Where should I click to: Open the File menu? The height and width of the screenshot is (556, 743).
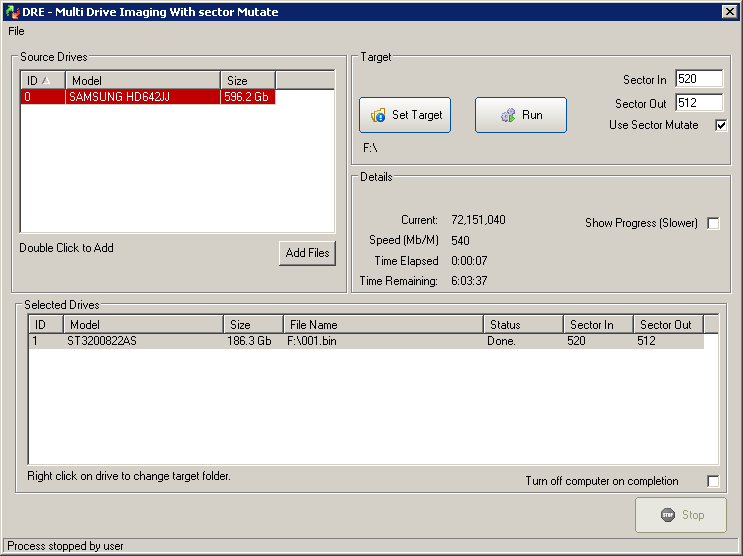tap(16, 31)
